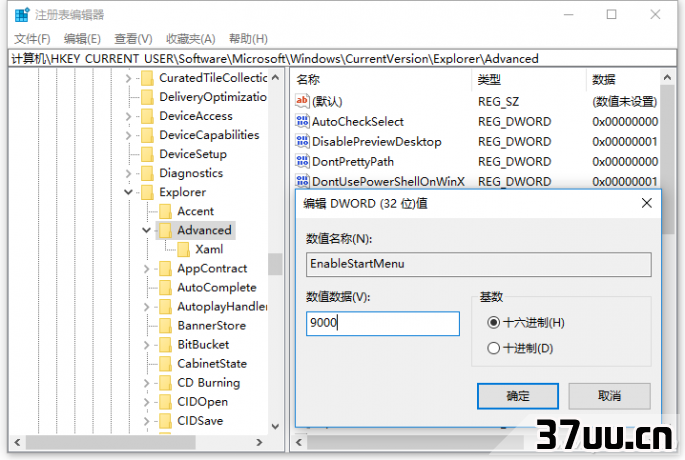Click the Accent folder icon
The image size is (685, 460).
166,211
